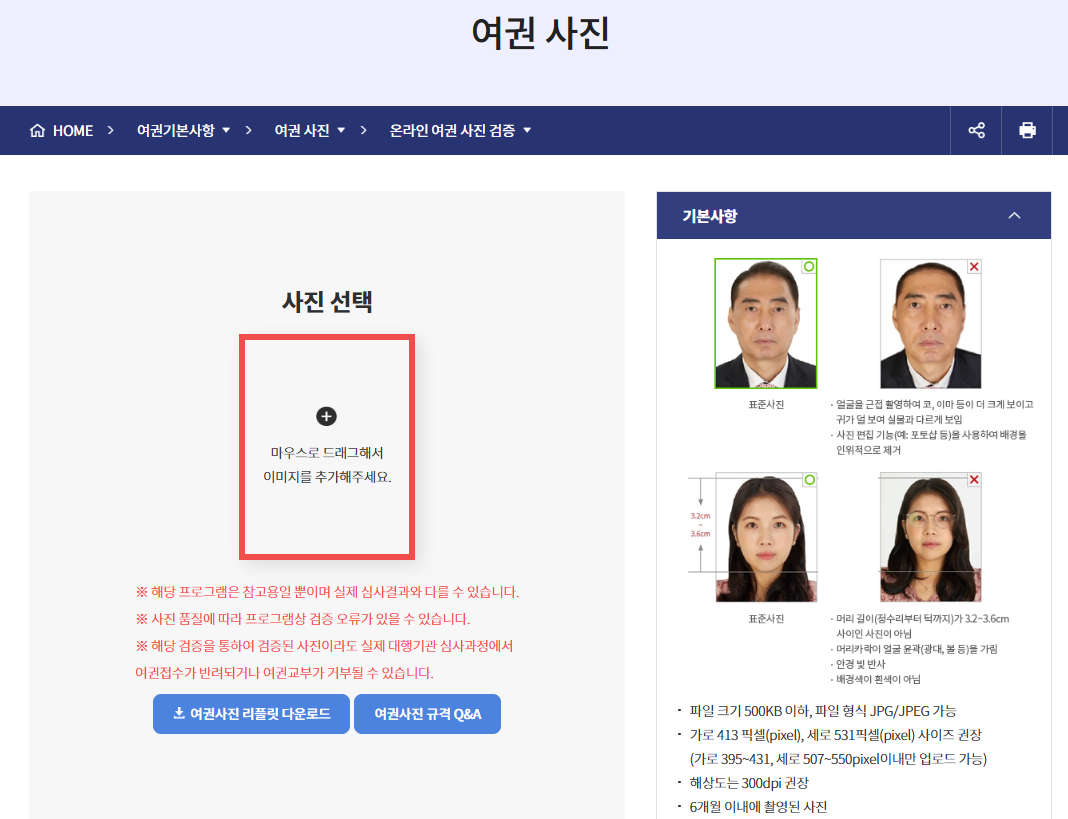
Task: Click 표준사진 caption under male photo
Action: 766,405
